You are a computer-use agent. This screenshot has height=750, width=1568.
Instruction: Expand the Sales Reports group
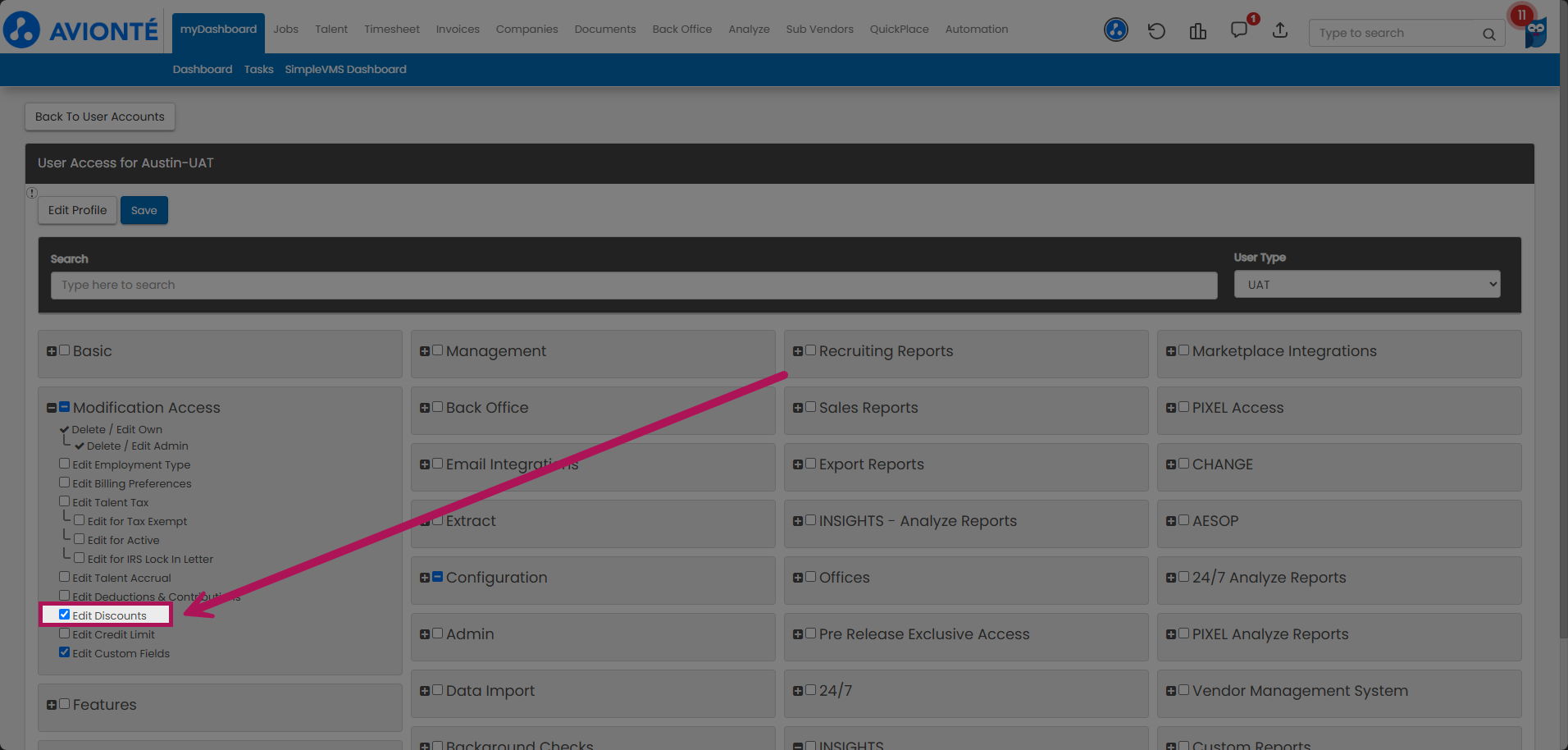tap(798, 408)
